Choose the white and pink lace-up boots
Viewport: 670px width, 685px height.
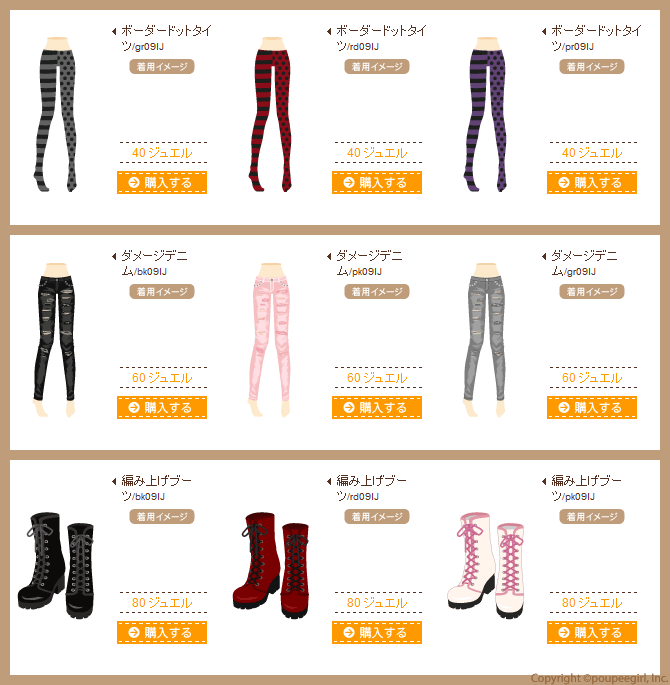486,565
